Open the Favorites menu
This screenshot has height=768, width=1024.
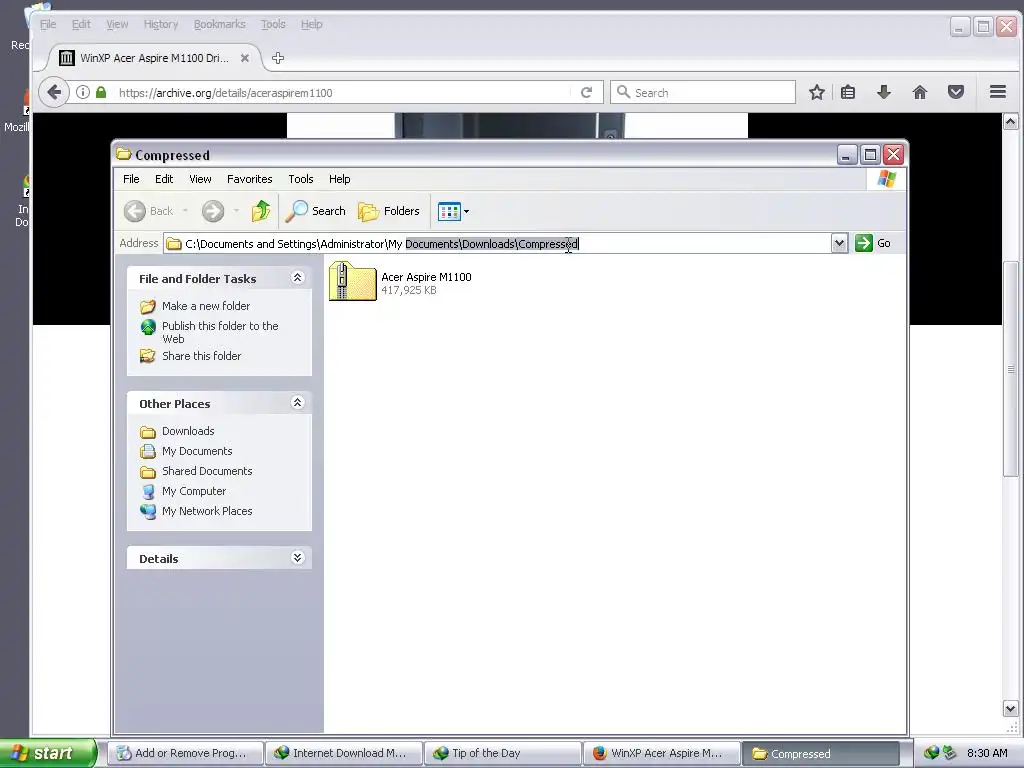[249, 179]
